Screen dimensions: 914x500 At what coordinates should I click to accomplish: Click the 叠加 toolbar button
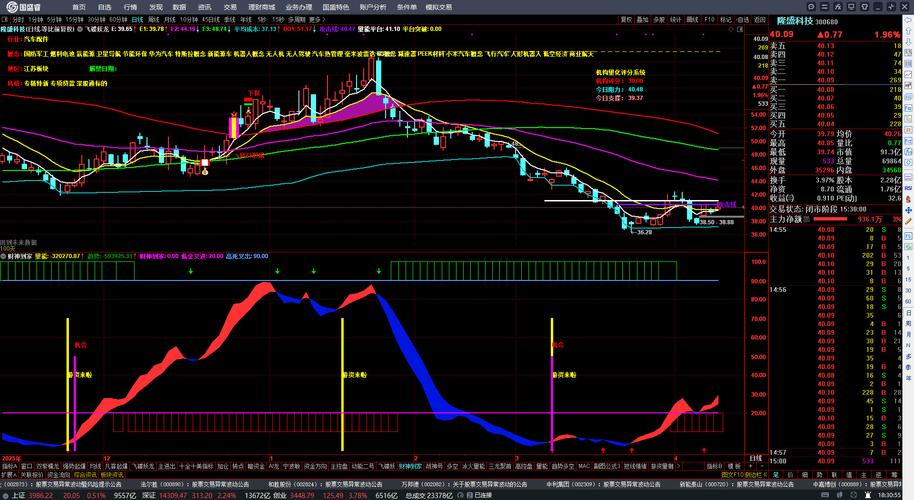click(x=642, y=19)
